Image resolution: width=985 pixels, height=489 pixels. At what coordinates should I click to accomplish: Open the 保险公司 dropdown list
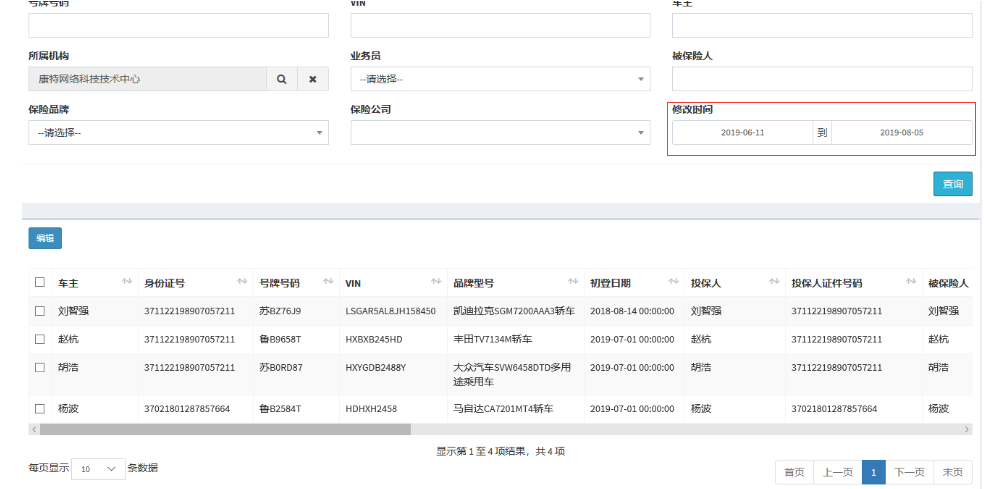pos(500,133)
